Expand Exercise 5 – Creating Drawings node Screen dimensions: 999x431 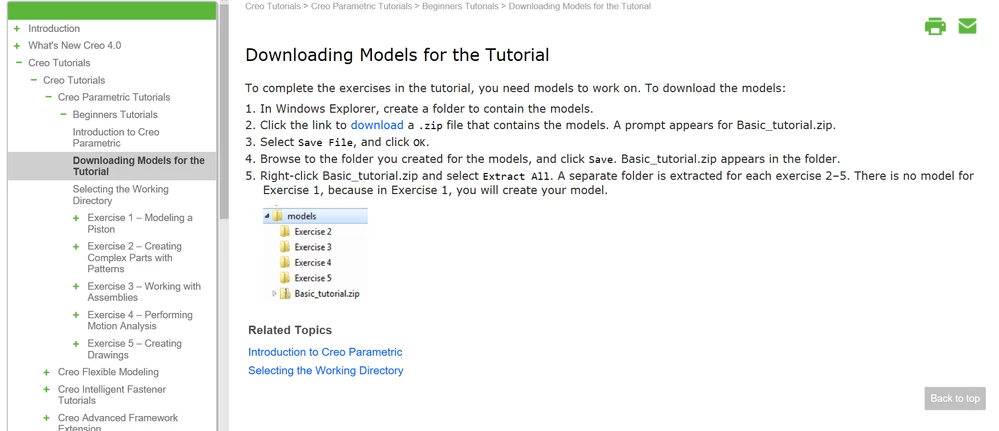[76, 344]
